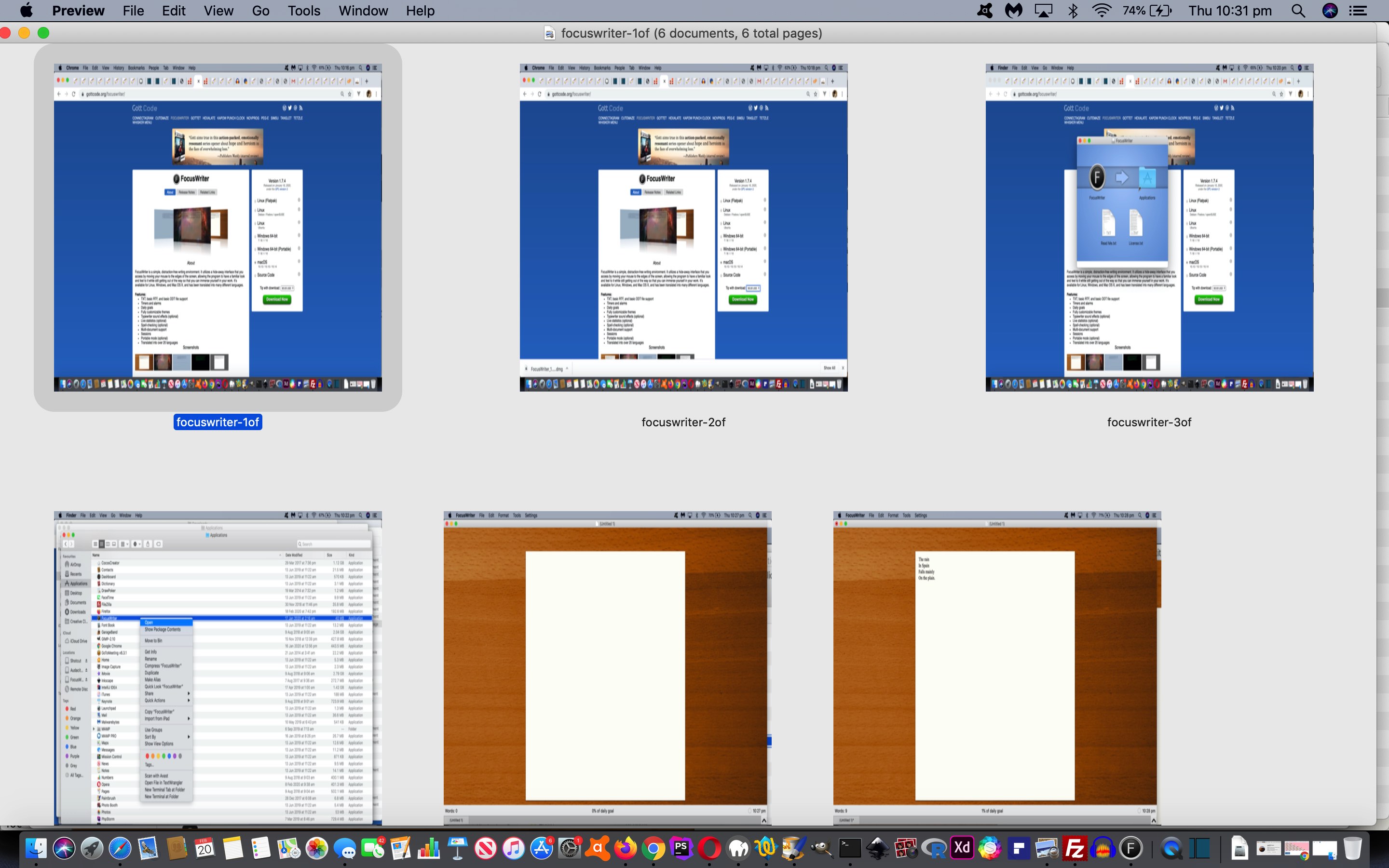Open FocusWriter from the Dock
Screen dimensions: 1389x868
click(x=1131, y=848)
